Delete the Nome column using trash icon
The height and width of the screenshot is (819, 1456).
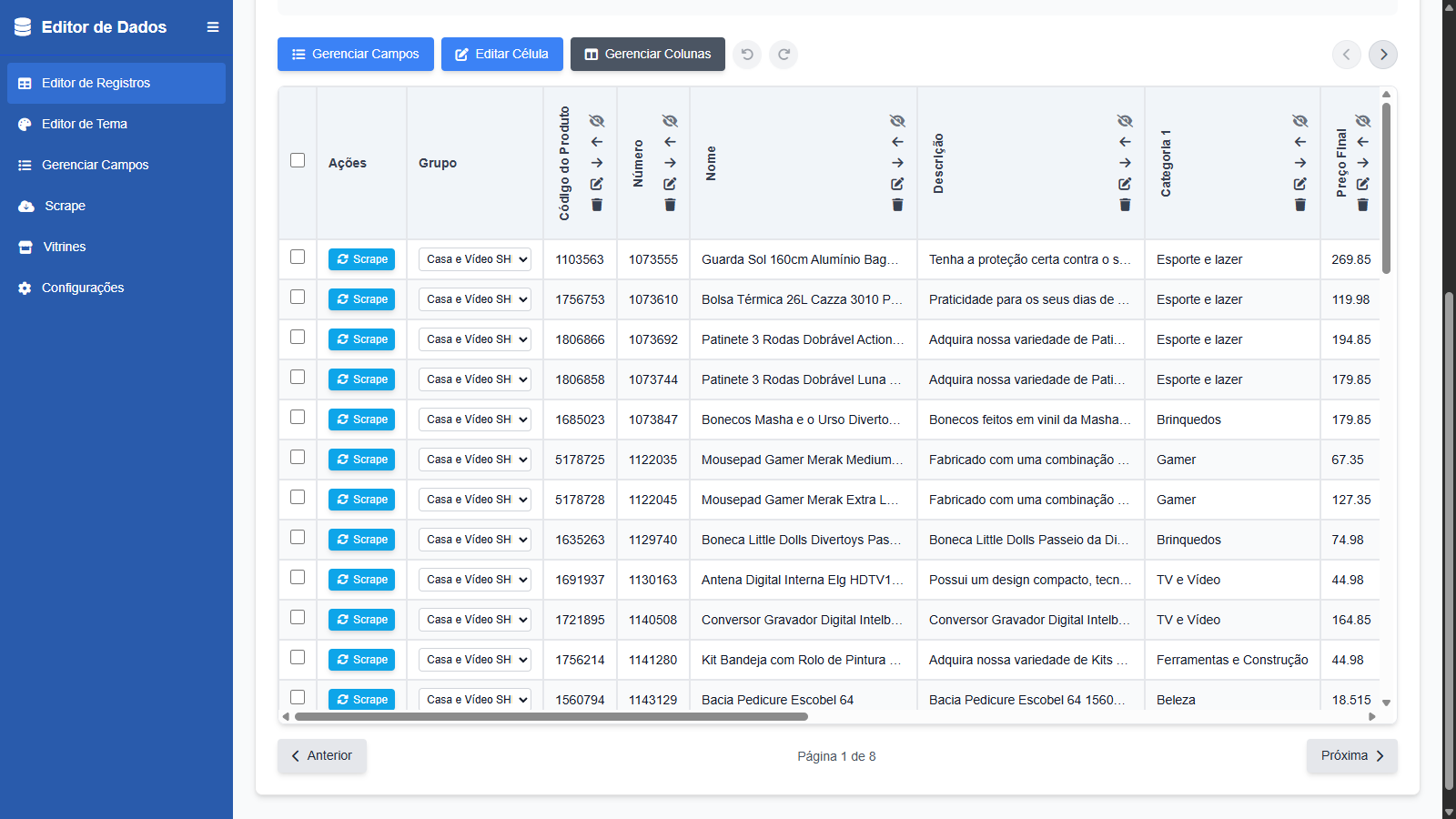(x=897, y=206)
